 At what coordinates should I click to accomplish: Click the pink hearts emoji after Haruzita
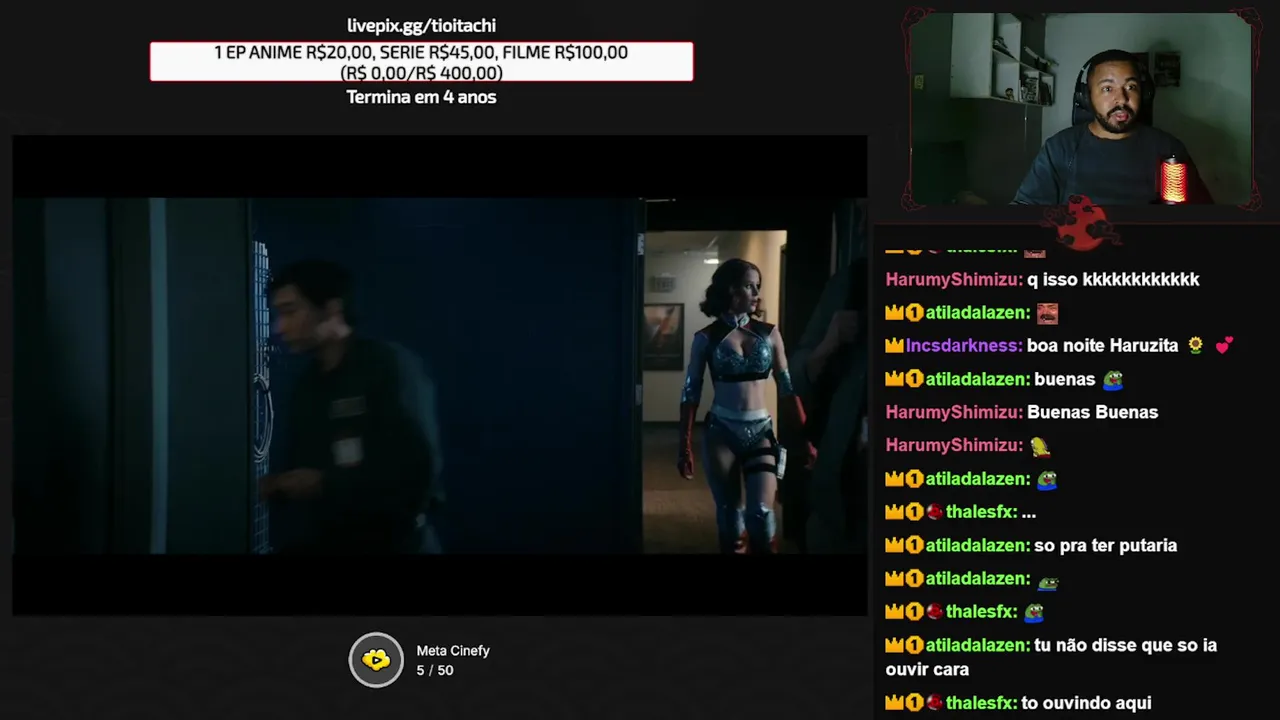(1224, 345)
